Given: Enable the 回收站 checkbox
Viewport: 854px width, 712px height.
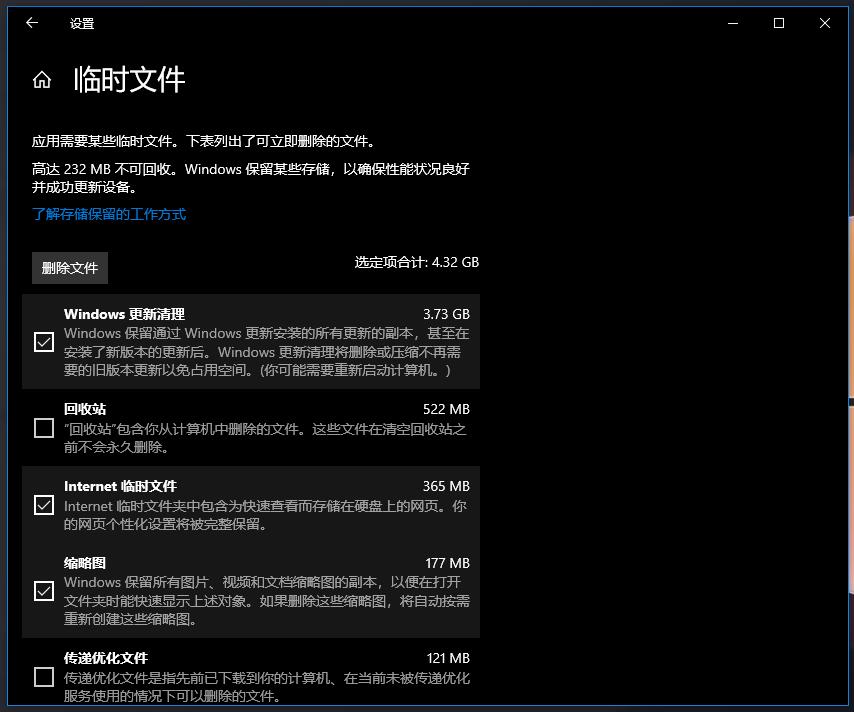Looking at the screenshot, I should 44,428.
